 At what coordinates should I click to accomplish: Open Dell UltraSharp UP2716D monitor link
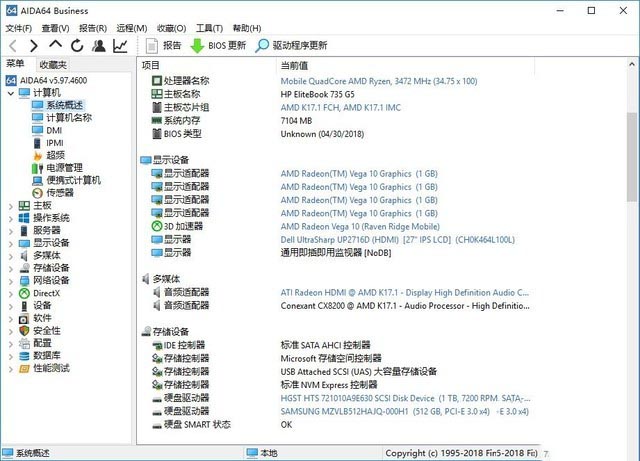[398, 240]
